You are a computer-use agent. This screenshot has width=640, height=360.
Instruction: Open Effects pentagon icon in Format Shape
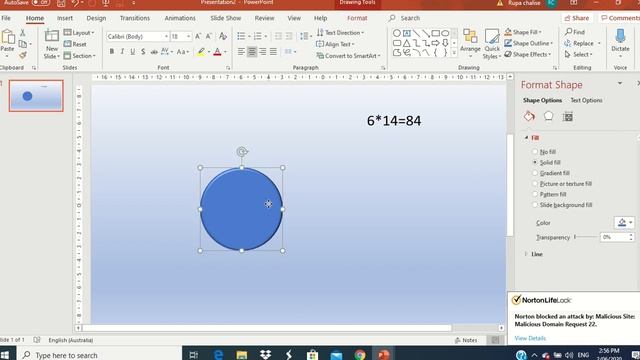pos(548,117)
